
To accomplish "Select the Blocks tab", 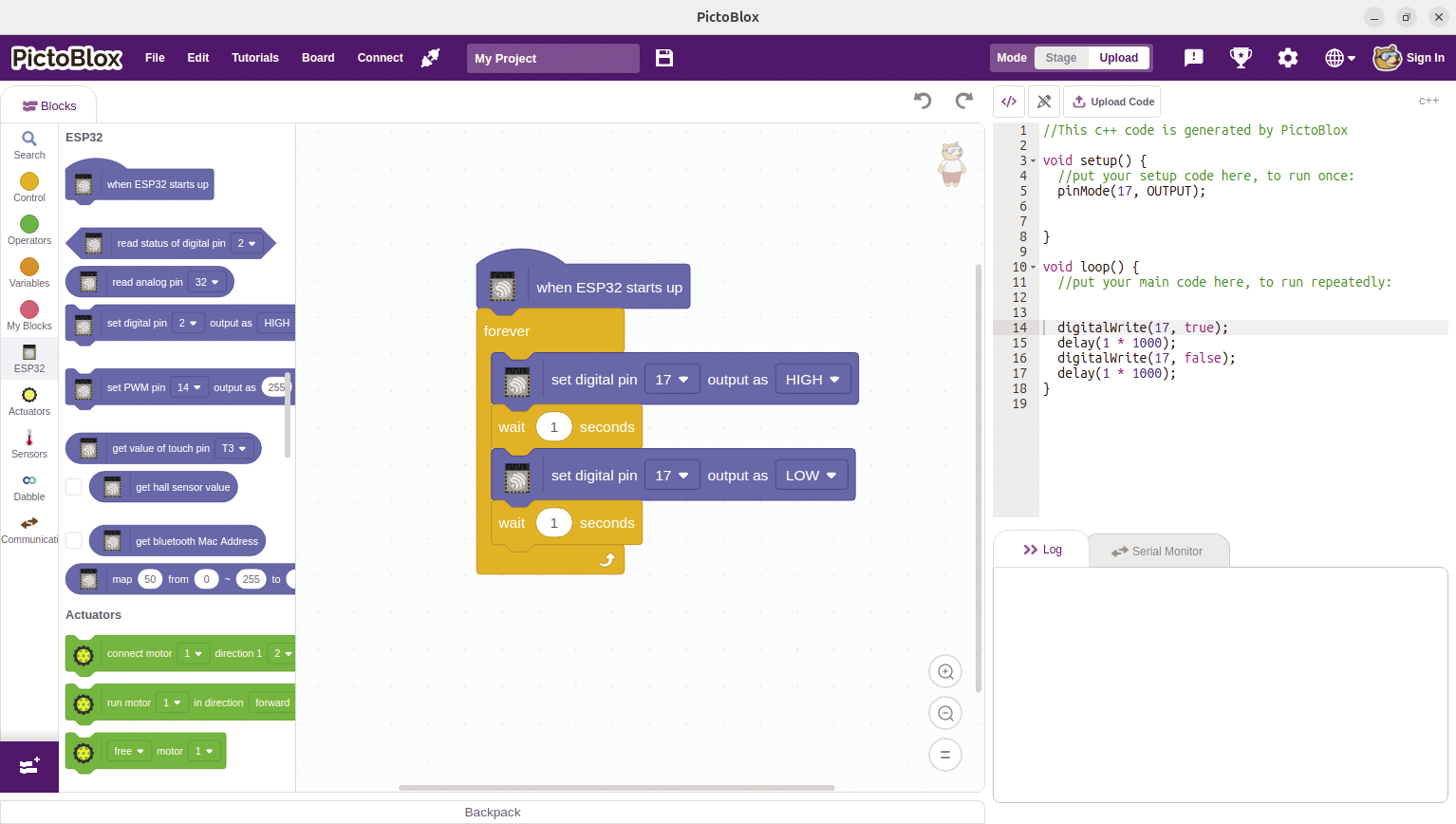I will (x=49, y=105).
